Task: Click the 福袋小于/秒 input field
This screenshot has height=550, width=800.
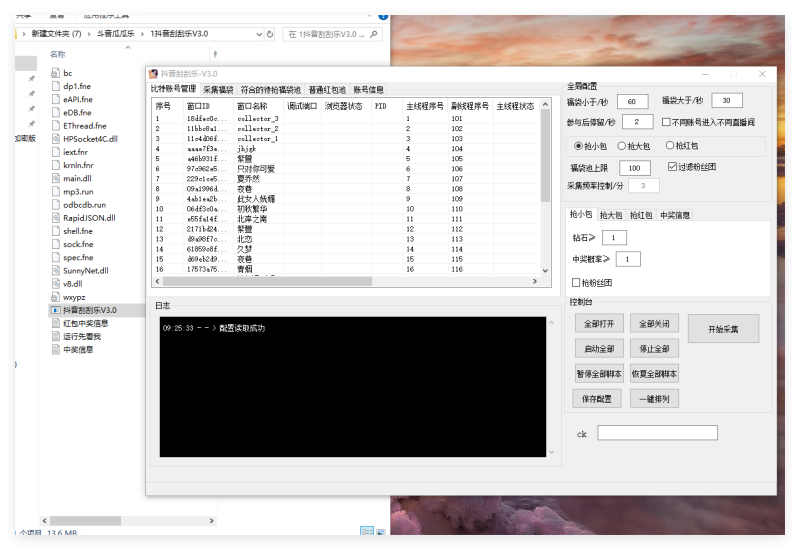Action: [x=632, y=102]
